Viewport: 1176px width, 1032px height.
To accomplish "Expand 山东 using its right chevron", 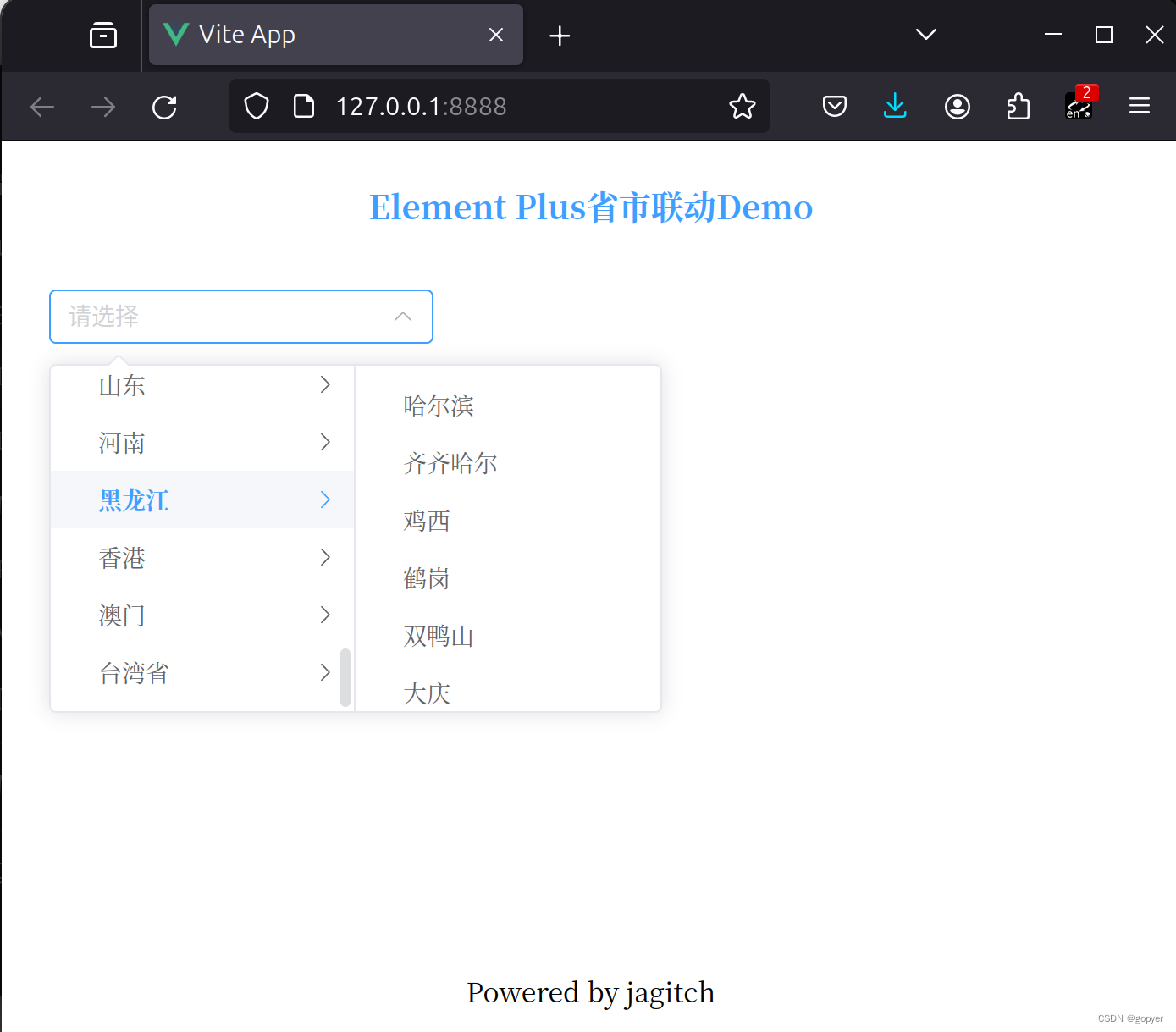I will pos(325,384).
